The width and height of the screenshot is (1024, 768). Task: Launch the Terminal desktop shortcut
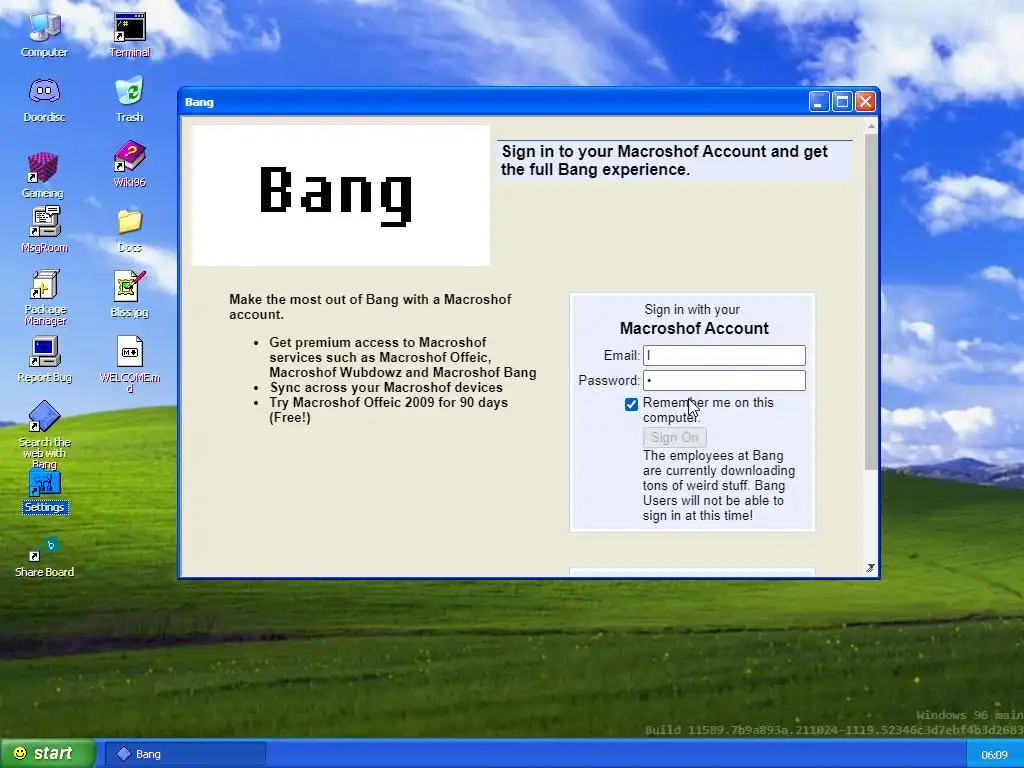tap(129, 34)
